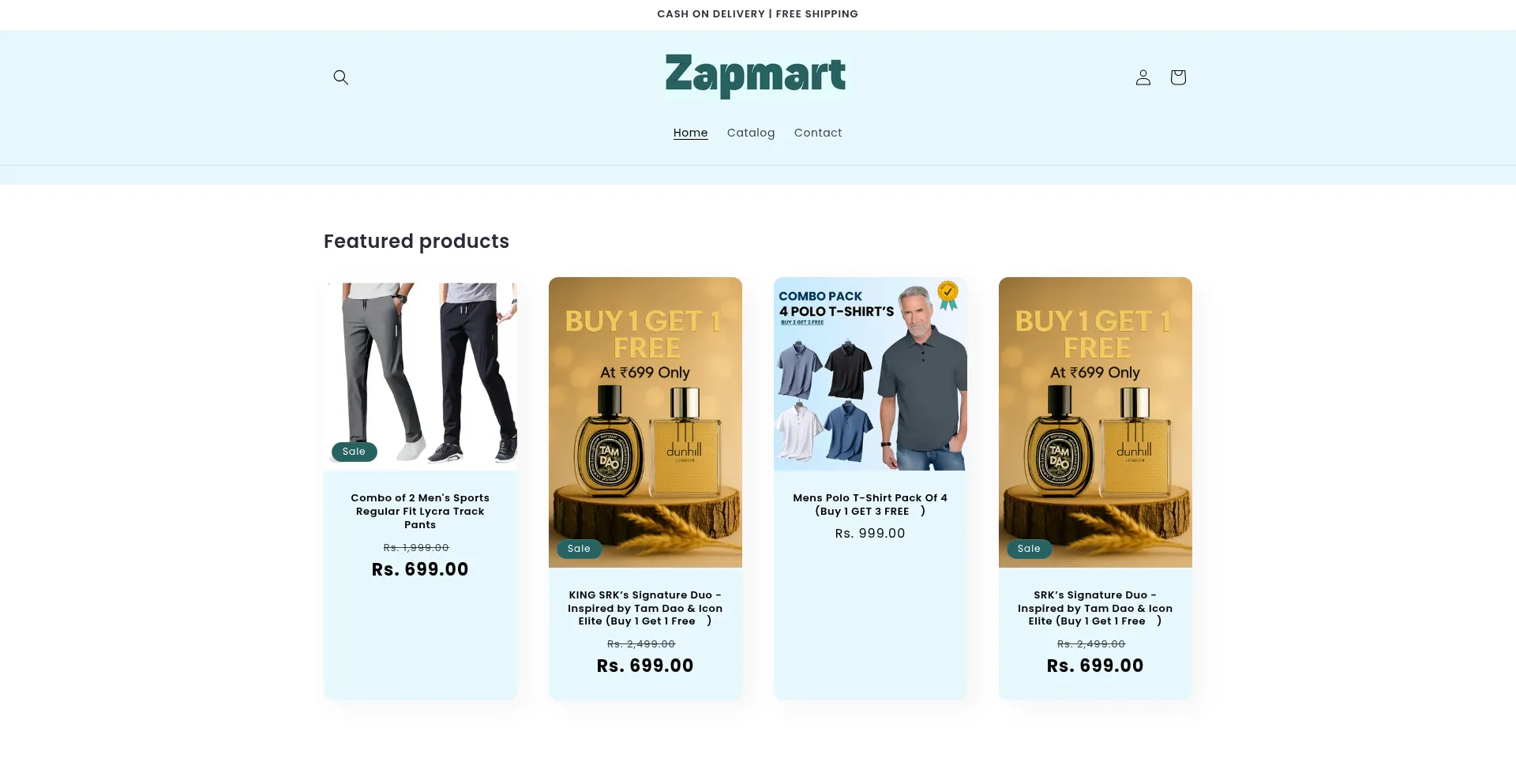Open the Catalog menu item
This screenshot has height=784, width=1516.
(x=750, y=133)
